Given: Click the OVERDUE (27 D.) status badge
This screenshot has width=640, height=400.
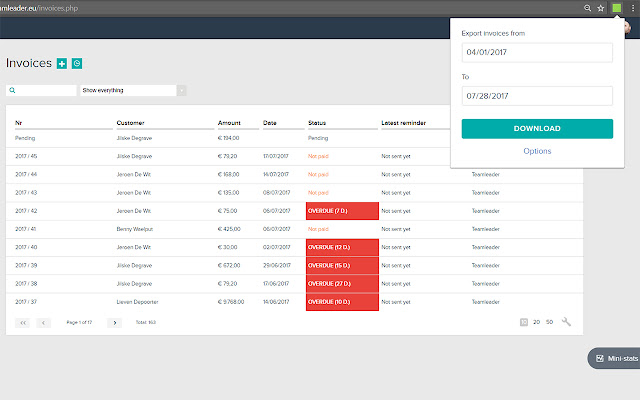Looking at the screenshot, I should pos(342,284).
